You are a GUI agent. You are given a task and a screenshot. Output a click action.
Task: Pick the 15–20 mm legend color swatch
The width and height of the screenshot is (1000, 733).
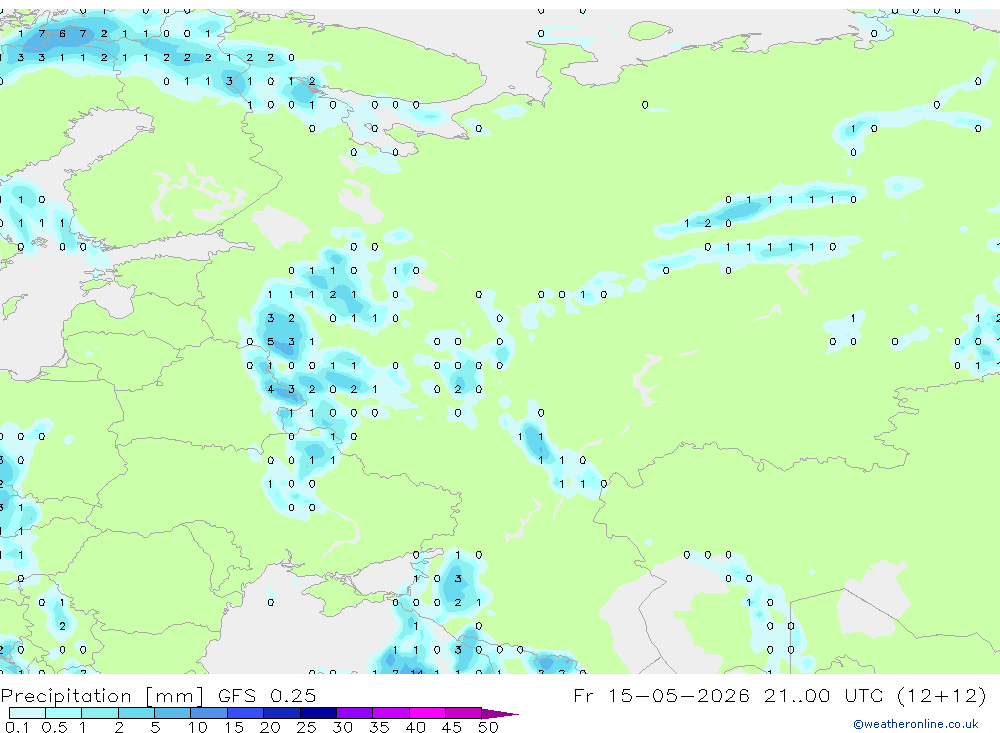click(246, 713)
